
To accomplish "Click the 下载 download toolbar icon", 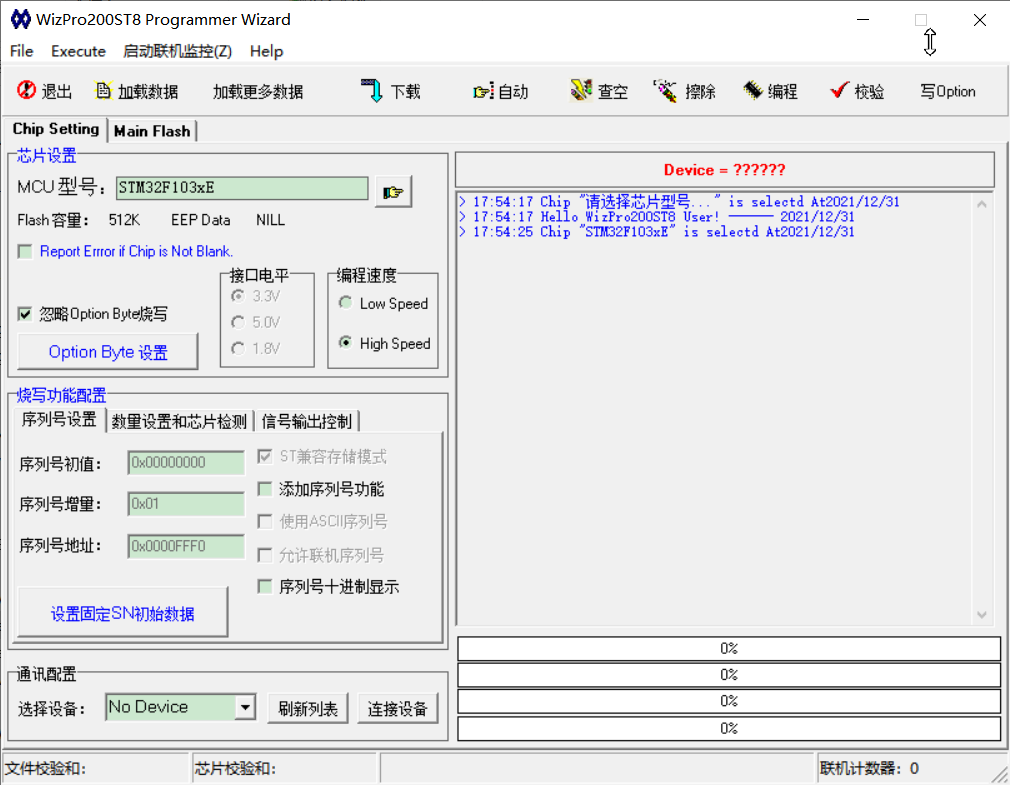I will click(372, 91).
